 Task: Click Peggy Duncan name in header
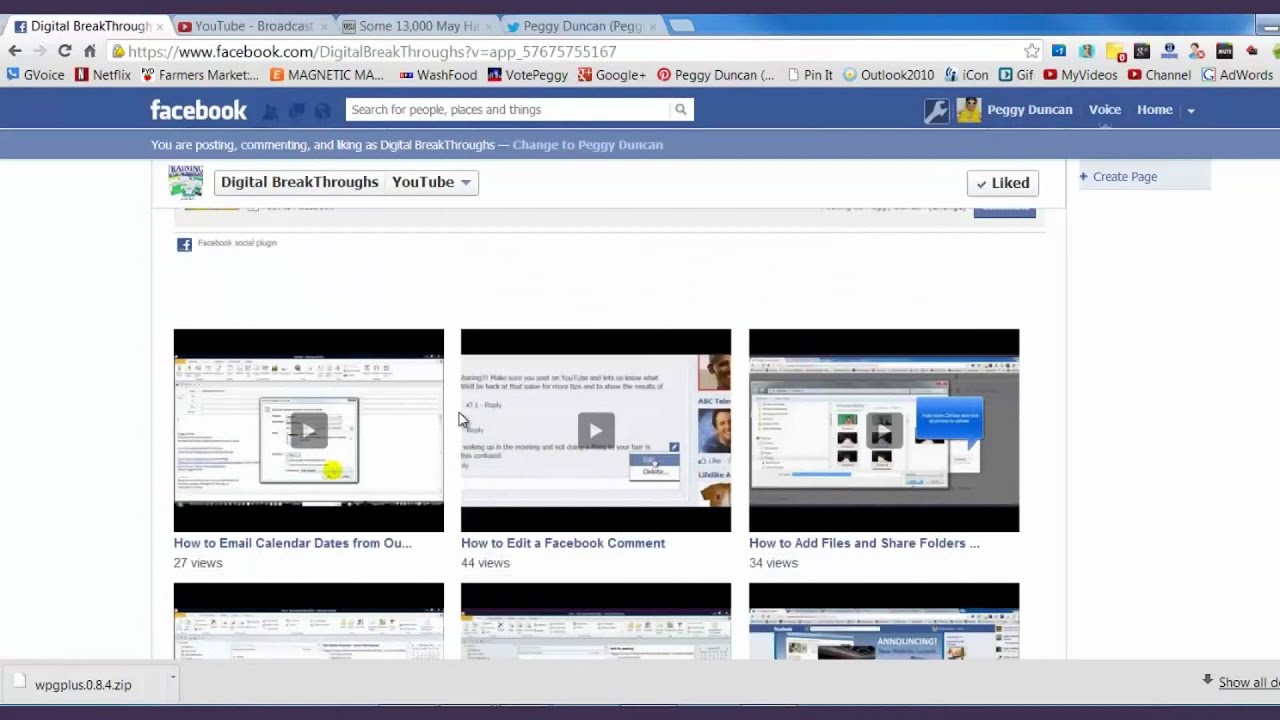pyautogui.click(x=1030, y=110)
